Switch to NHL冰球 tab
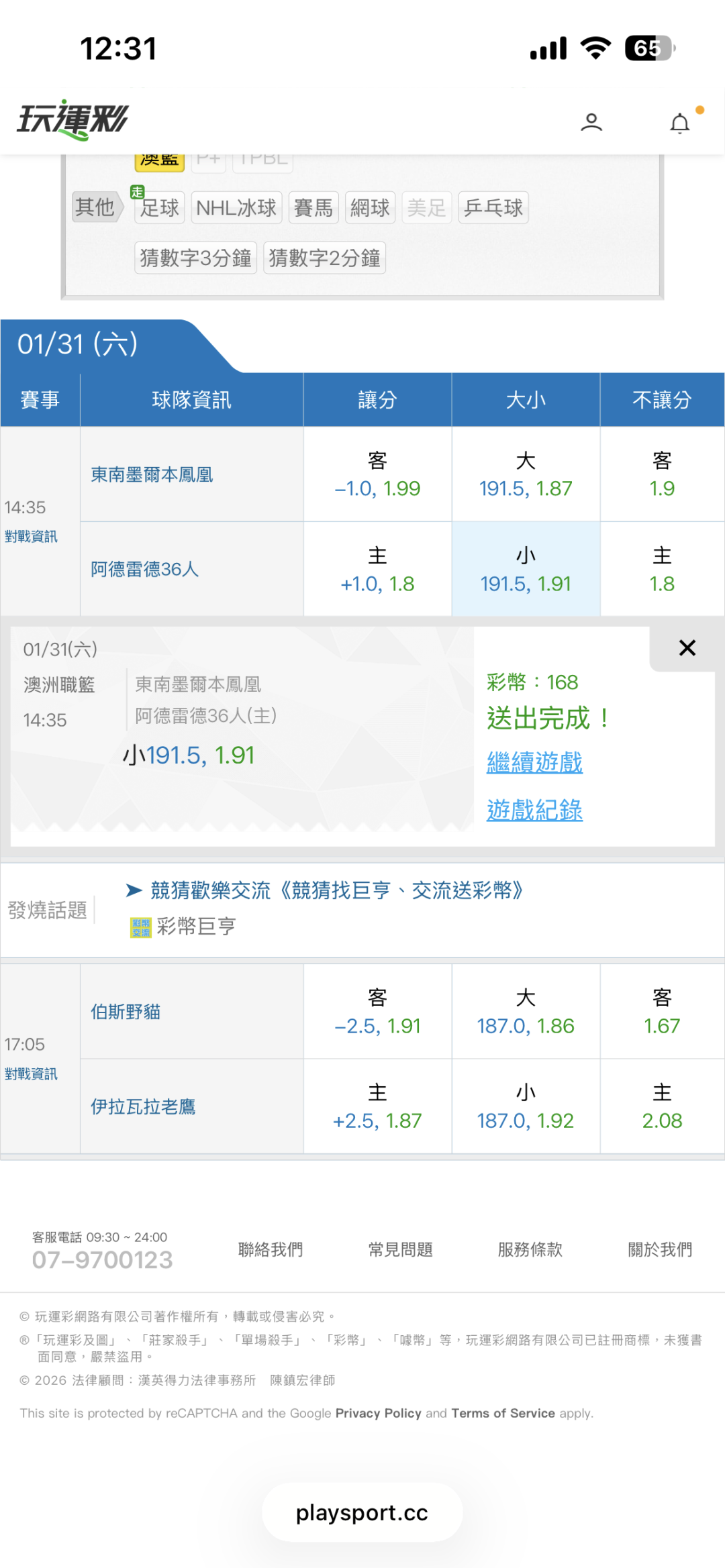 236,208
